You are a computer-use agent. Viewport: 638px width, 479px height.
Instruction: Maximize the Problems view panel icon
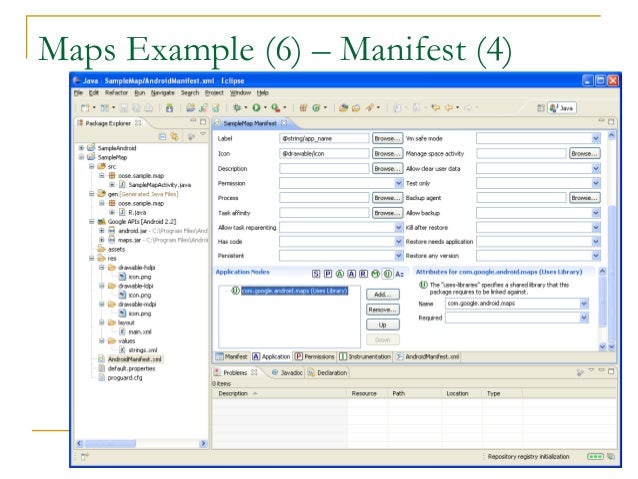click(611, 371)
